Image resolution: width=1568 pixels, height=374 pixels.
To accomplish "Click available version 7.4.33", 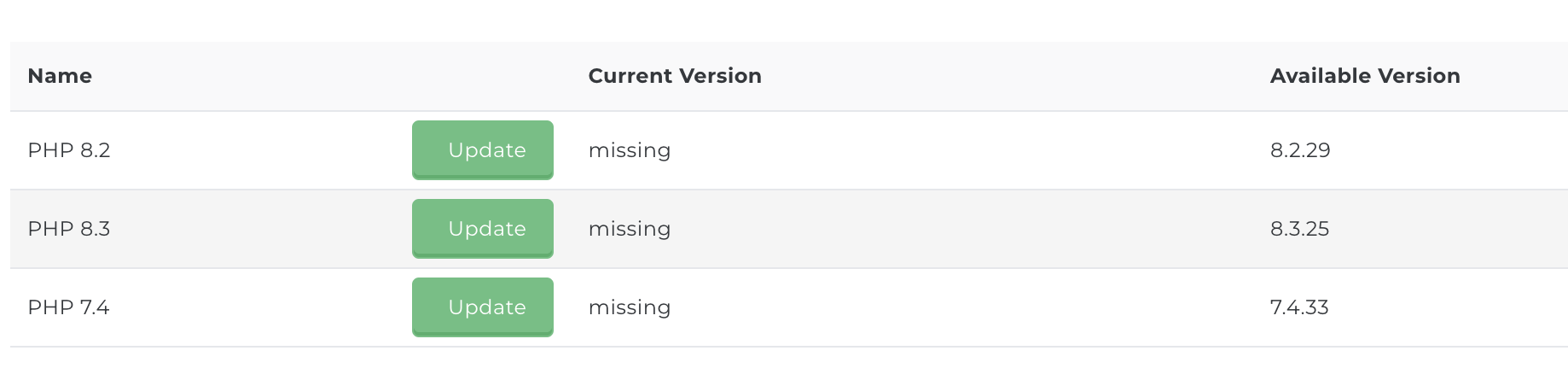I will (1299, 307).
